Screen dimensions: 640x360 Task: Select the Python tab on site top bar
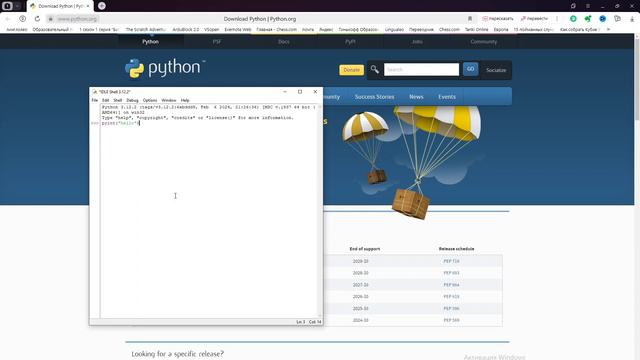(151, 42)
